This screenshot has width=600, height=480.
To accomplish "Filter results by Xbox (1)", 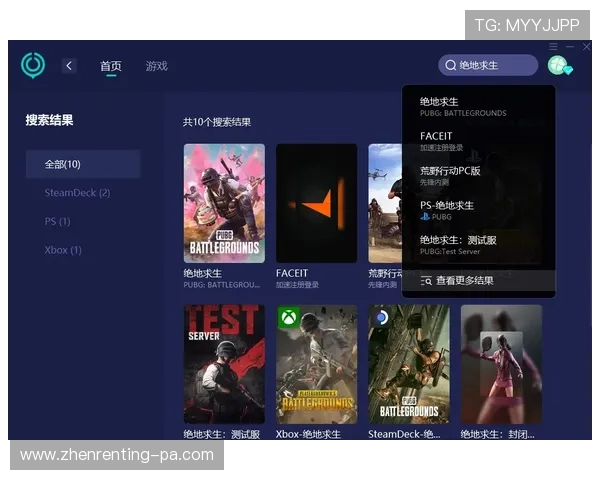I will (63, 250).
